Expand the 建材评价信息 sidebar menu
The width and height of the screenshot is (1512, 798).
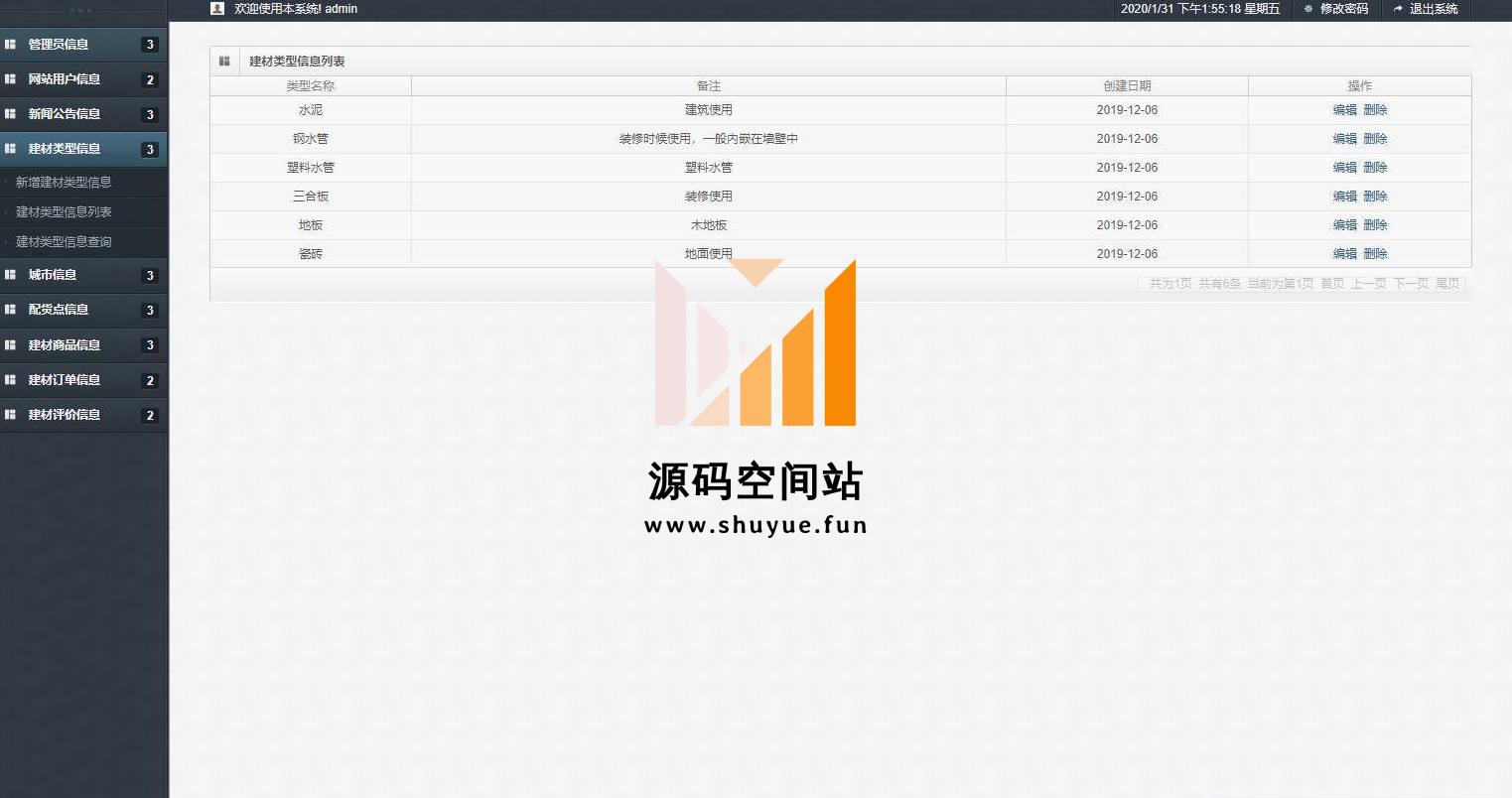click(x=83, y=415)
